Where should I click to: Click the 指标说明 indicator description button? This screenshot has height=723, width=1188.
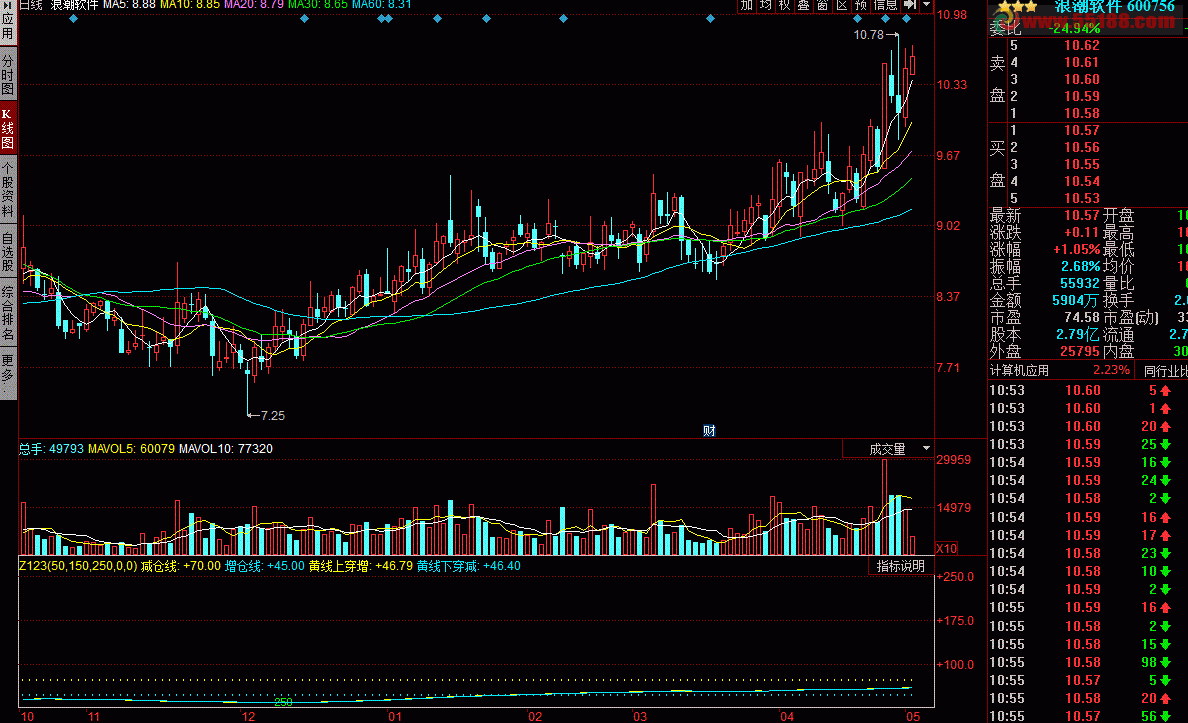pos(900,566)
